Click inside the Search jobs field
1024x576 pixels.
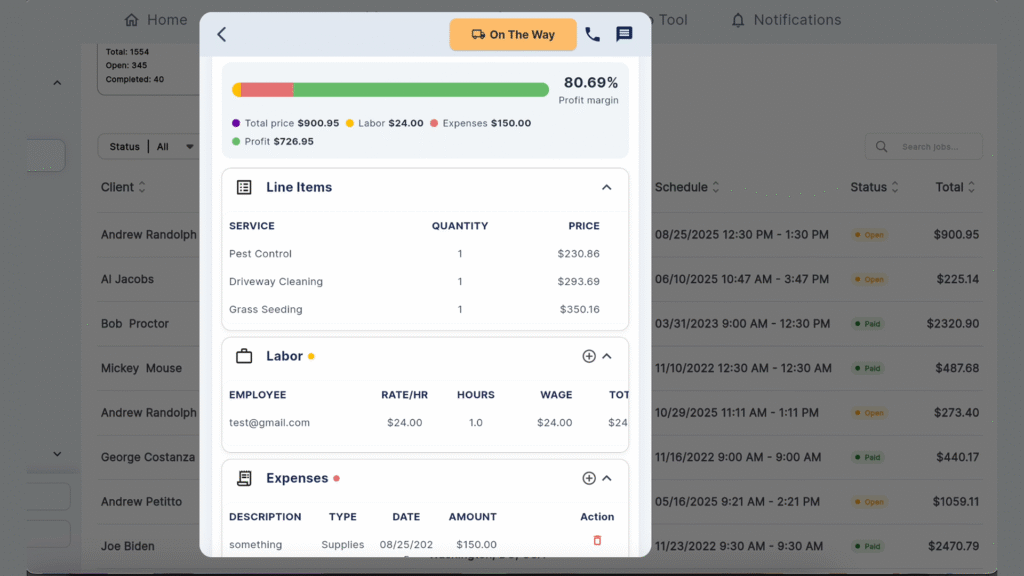(928, 146)
